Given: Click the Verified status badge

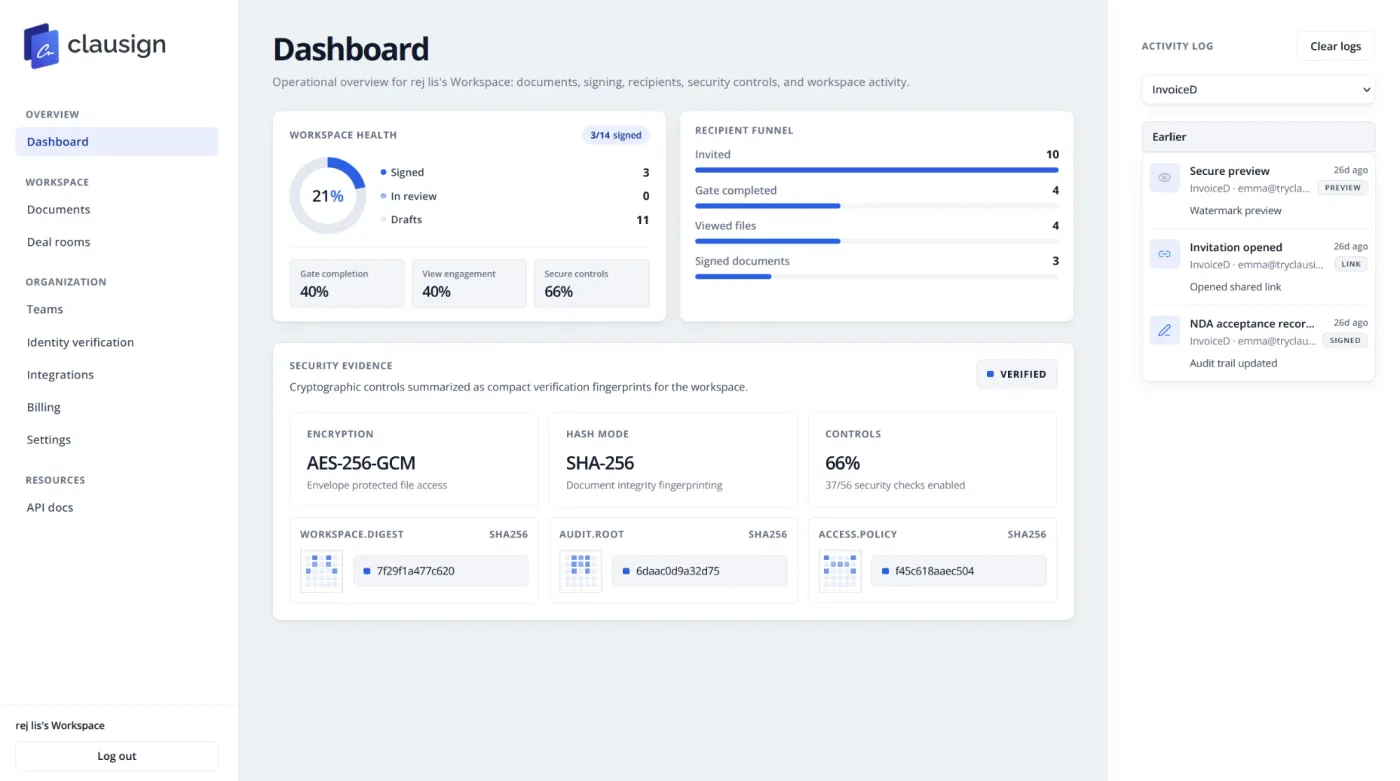Looking at the screenshot, I should [1016, 374].
